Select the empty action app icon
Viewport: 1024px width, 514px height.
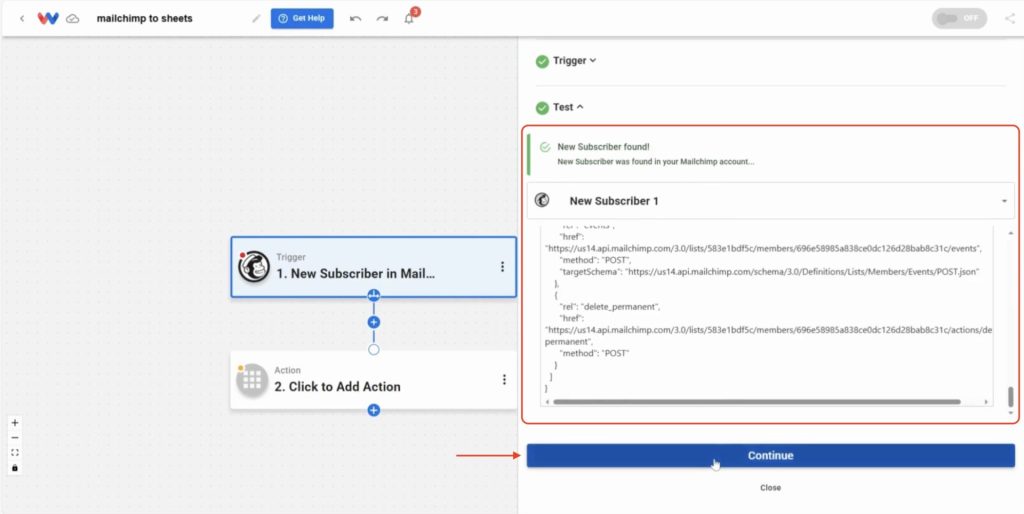(252, 380)
